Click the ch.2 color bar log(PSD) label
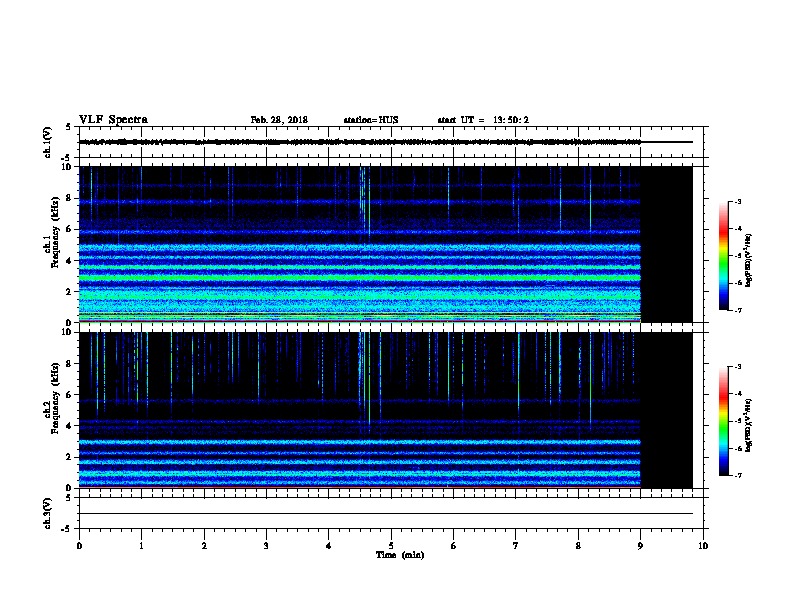This screenshot has width=792, height=612. pyautogui.click(x=749, y=425)
